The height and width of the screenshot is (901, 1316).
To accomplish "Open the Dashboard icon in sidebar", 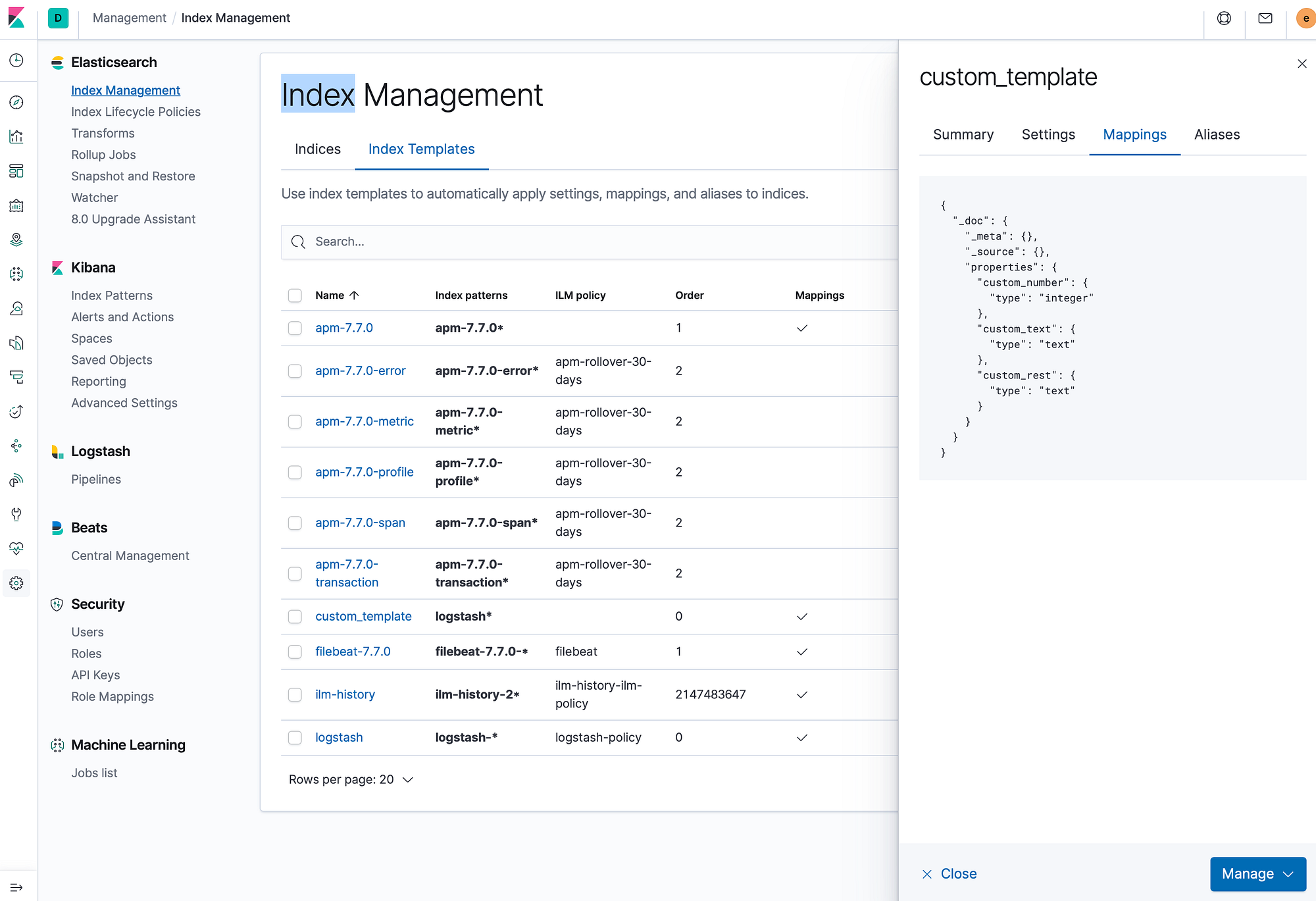I will point(16,171).
